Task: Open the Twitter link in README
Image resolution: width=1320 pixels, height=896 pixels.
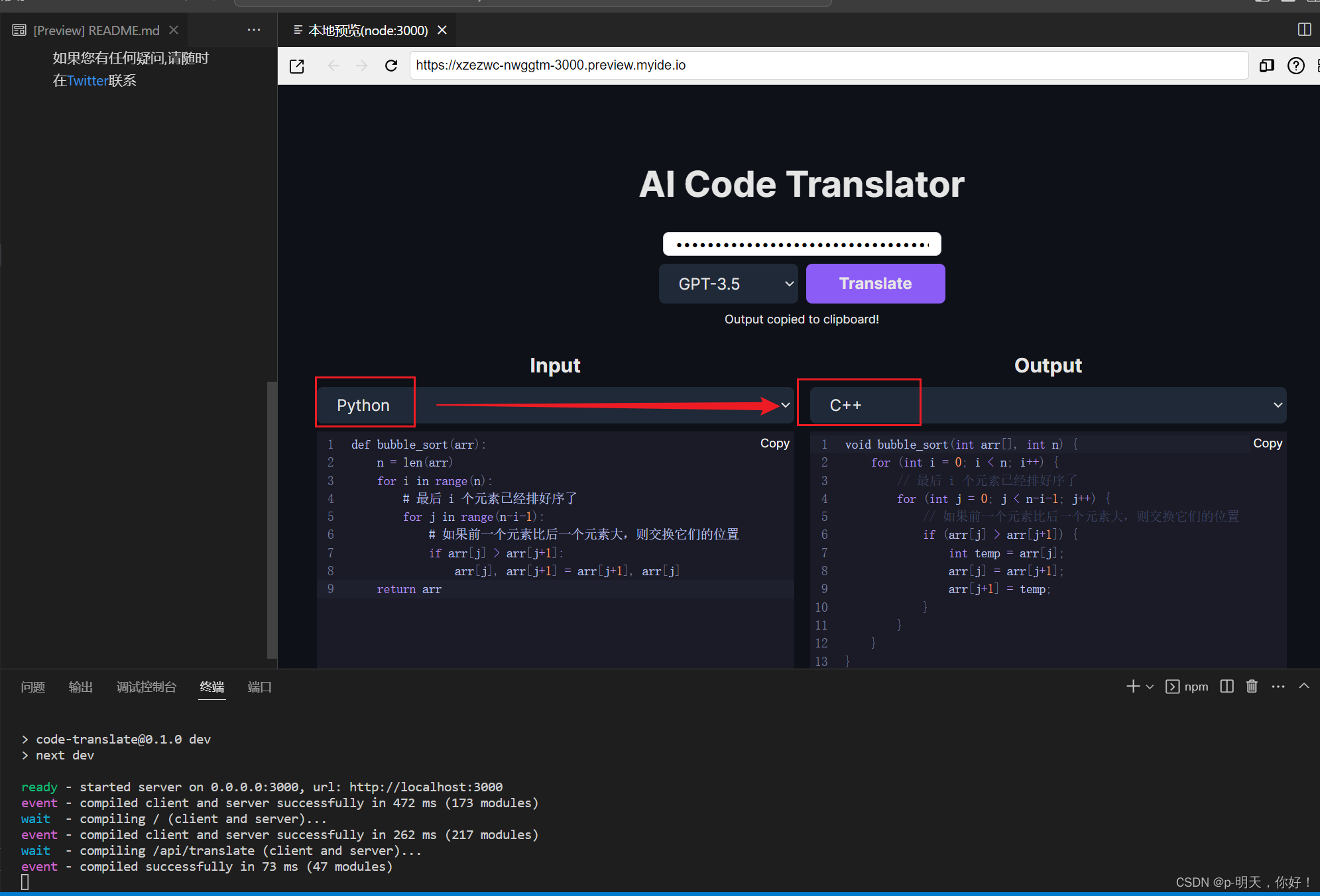Action: tap(88, 81)
